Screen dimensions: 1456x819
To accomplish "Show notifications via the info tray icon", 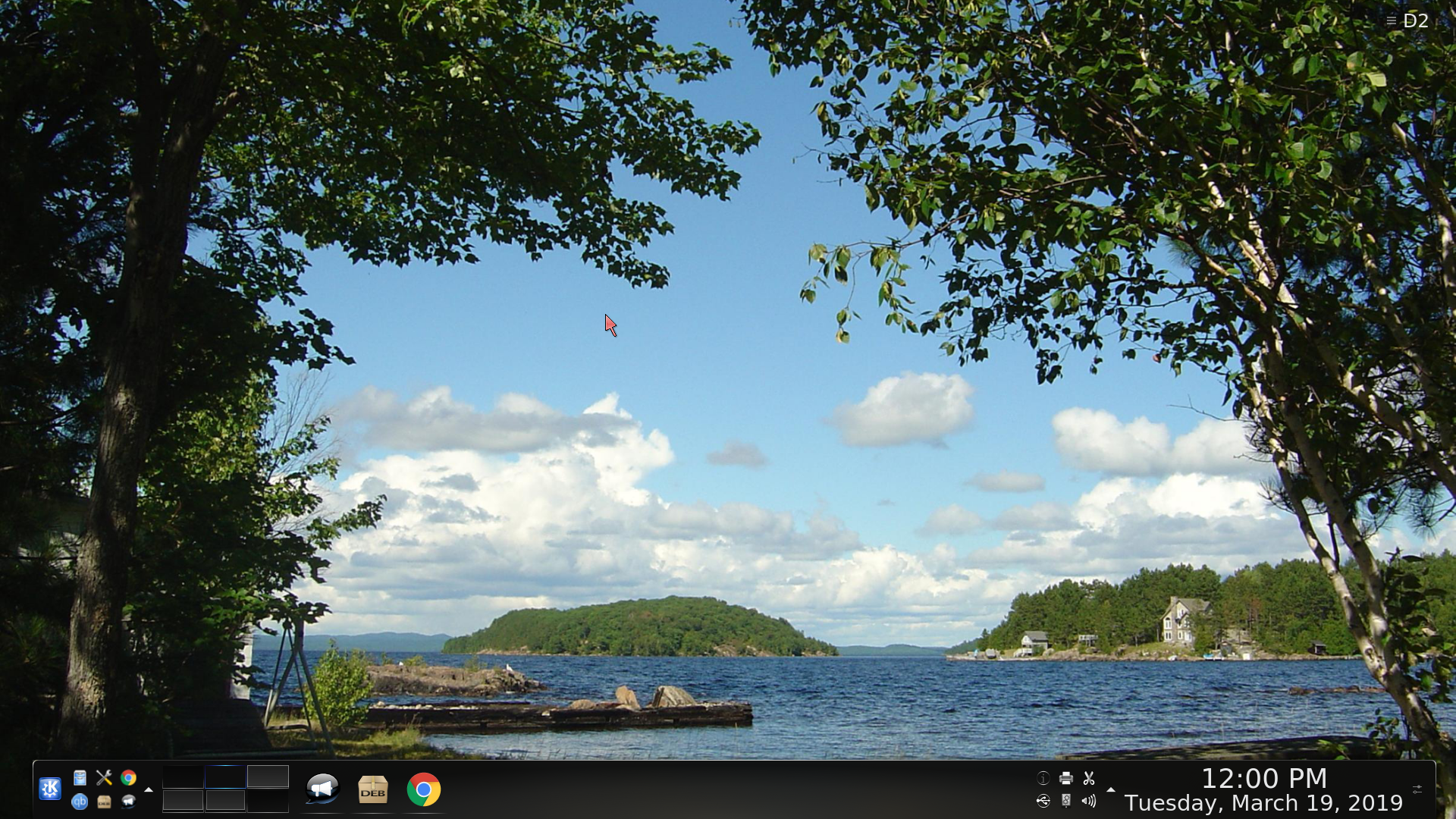I will point(1043,778).
